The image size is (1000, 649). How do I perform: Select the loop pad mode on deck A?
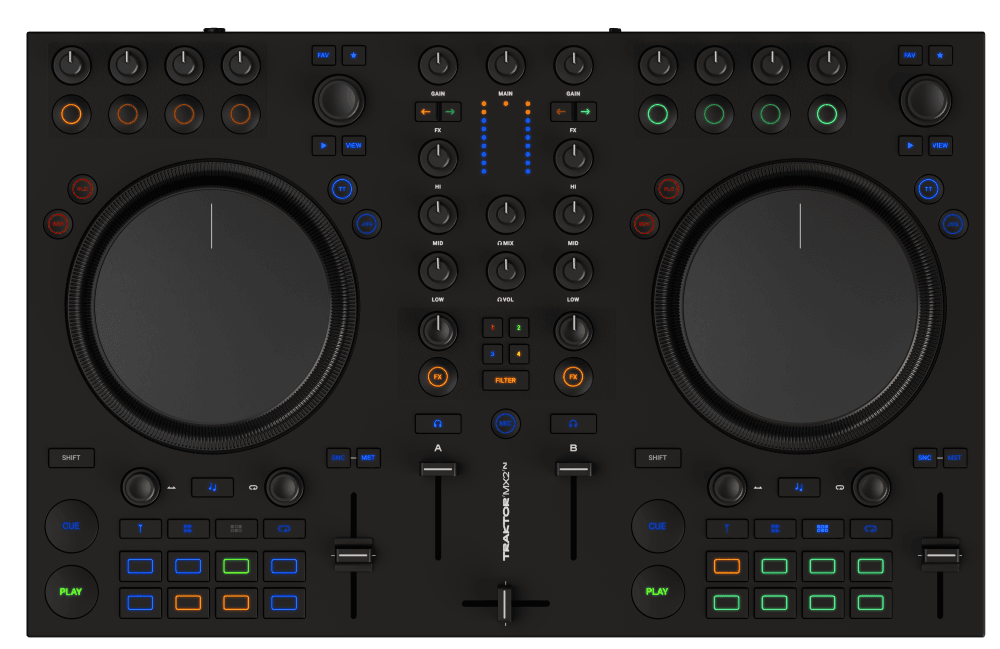pos(284,529)
